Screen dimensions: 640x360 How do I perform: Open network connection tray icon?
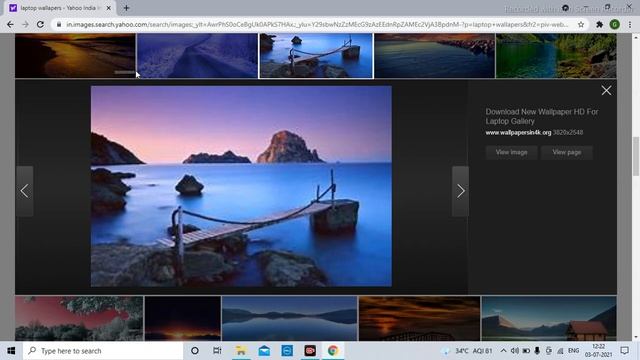[560, 351]
